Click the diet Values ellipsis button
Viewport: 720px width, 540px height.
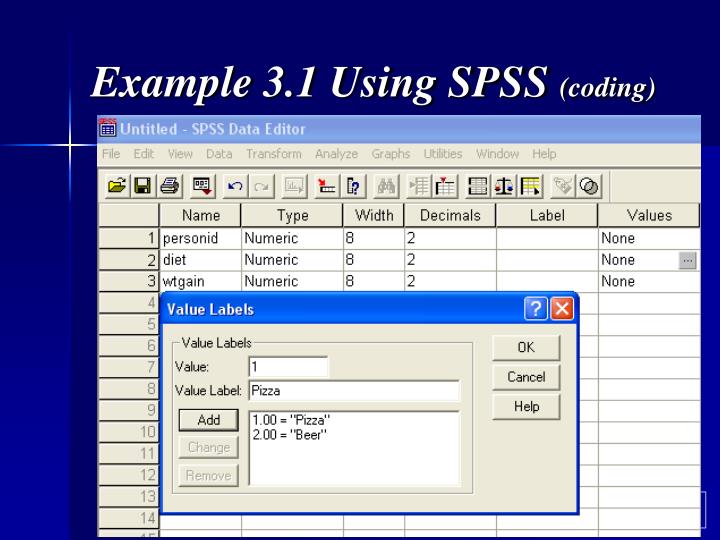coord(687,261)
